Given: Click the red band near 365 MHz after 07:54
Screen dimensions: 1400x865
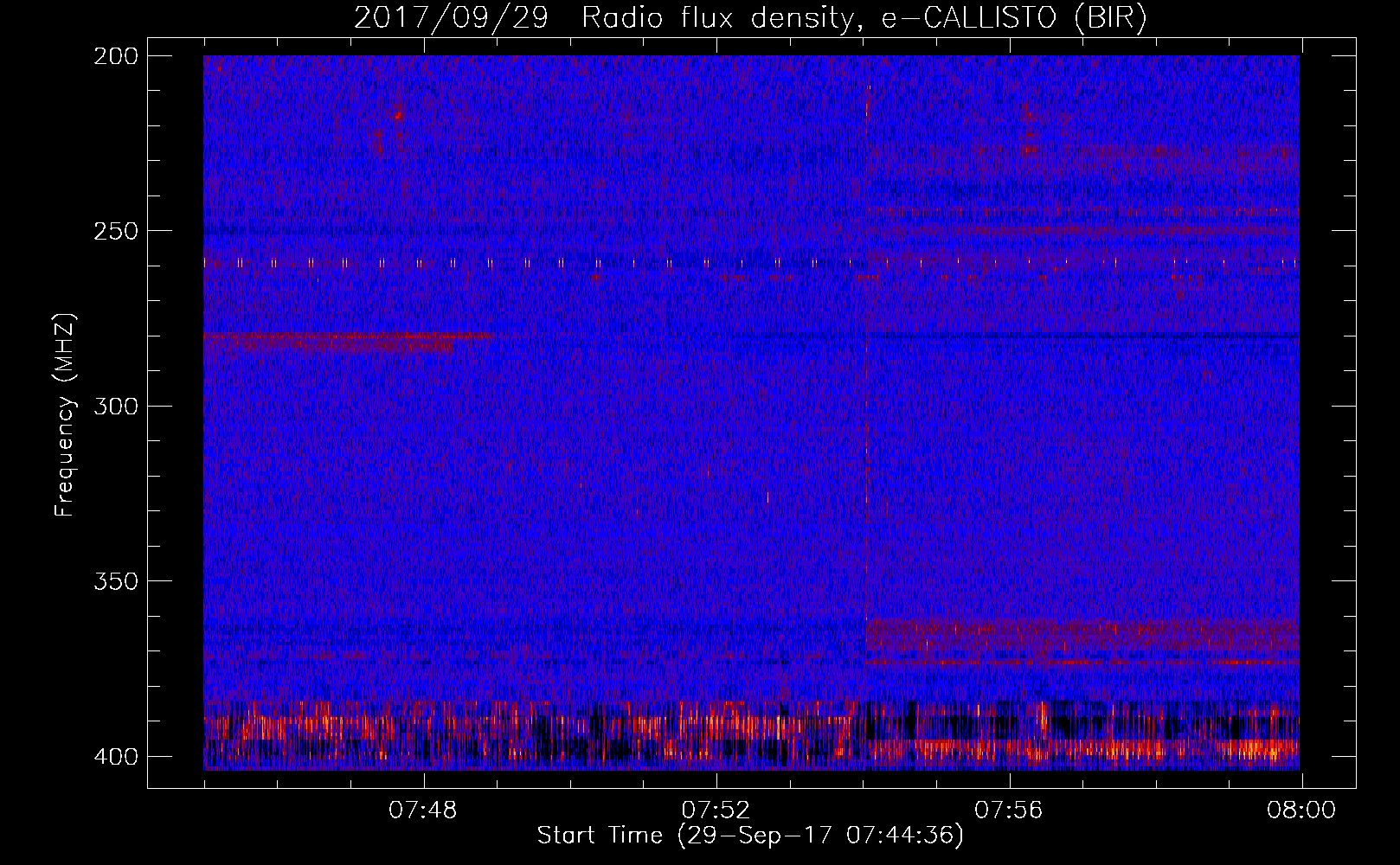Looking at the screenshot, I should click(x=1082, y=636).
